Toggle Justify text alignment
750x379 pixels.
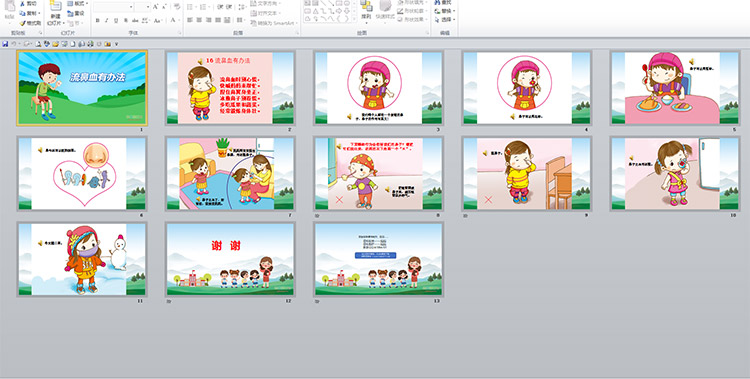pos(218,20)
